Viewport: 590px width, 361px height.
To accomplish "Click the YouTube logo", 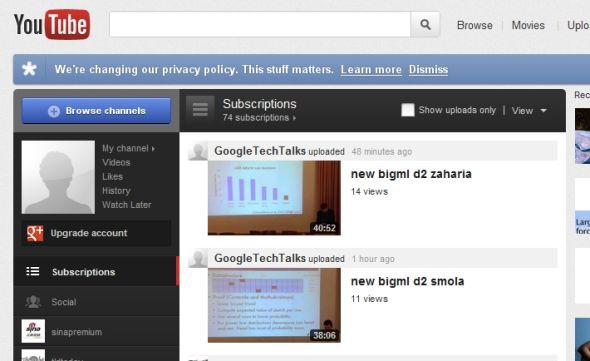I will click(x=52, y=24).
